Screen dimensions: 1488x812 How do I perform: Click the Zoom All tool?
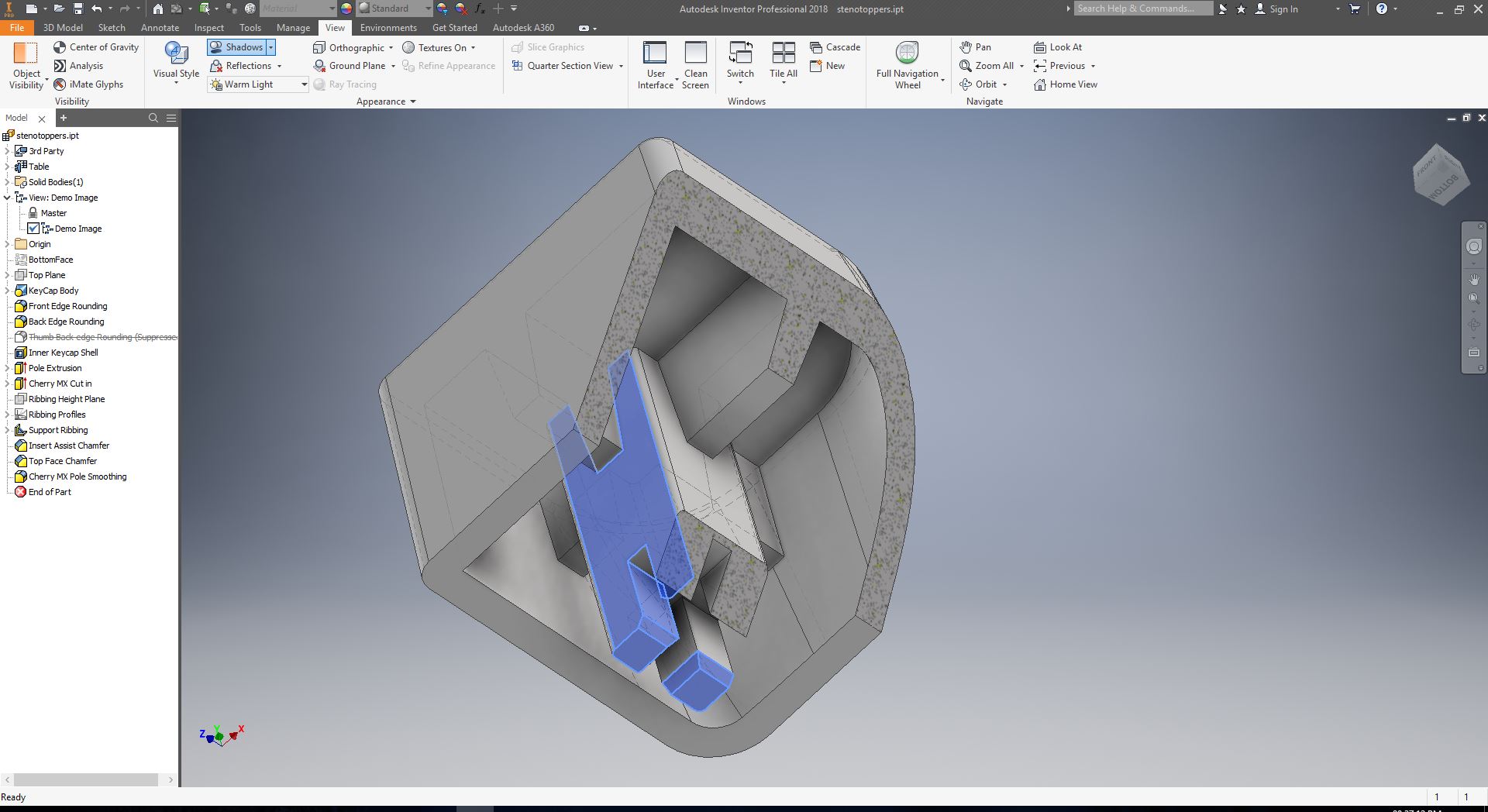(x=986, y=66)
